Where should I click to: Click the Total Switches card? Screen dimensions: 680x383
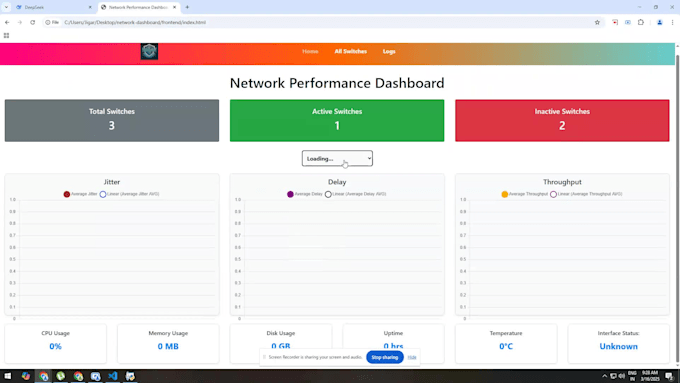(x=112, y=121)
